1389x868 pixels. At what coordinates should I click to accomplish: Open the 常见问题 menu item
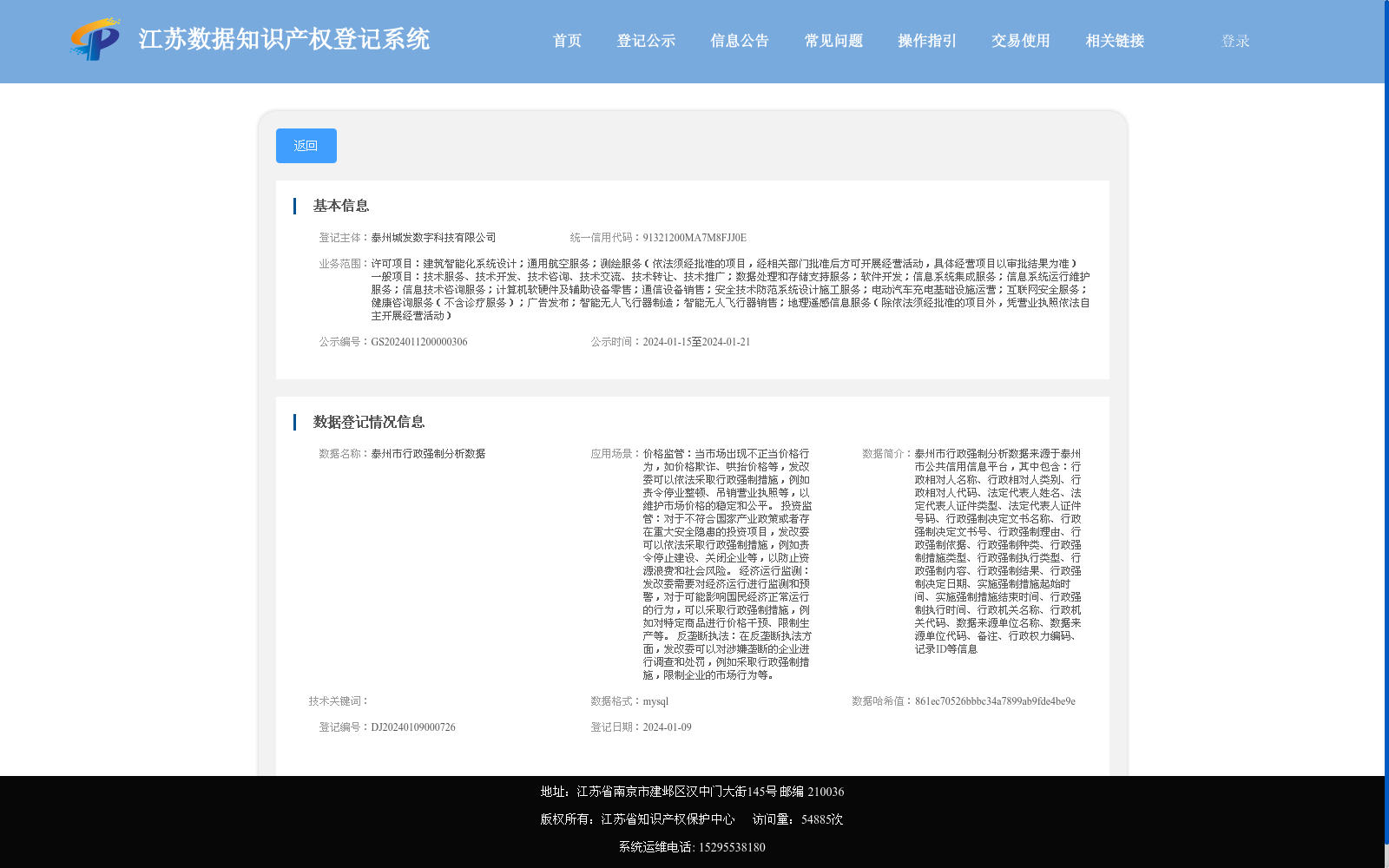[833, 41]
